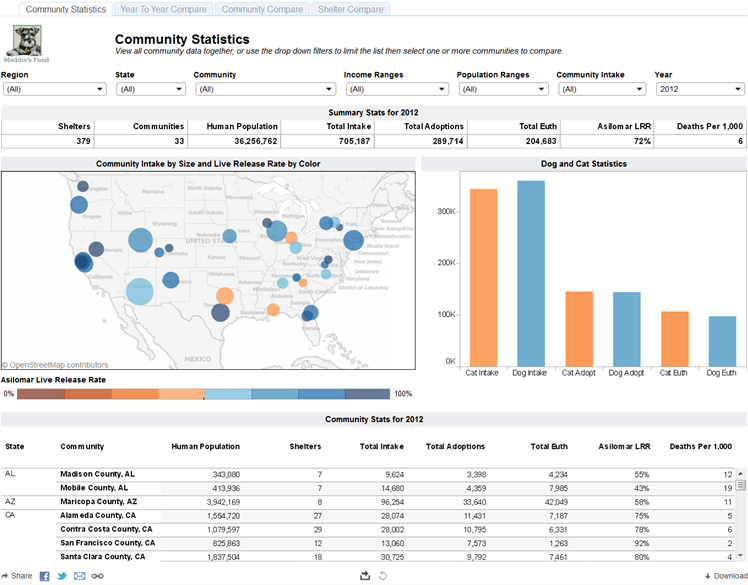Click the Share button
Image resolution: width=748 pixels, height=585 pixels.
pyautogui.click(x=17, y=576)
